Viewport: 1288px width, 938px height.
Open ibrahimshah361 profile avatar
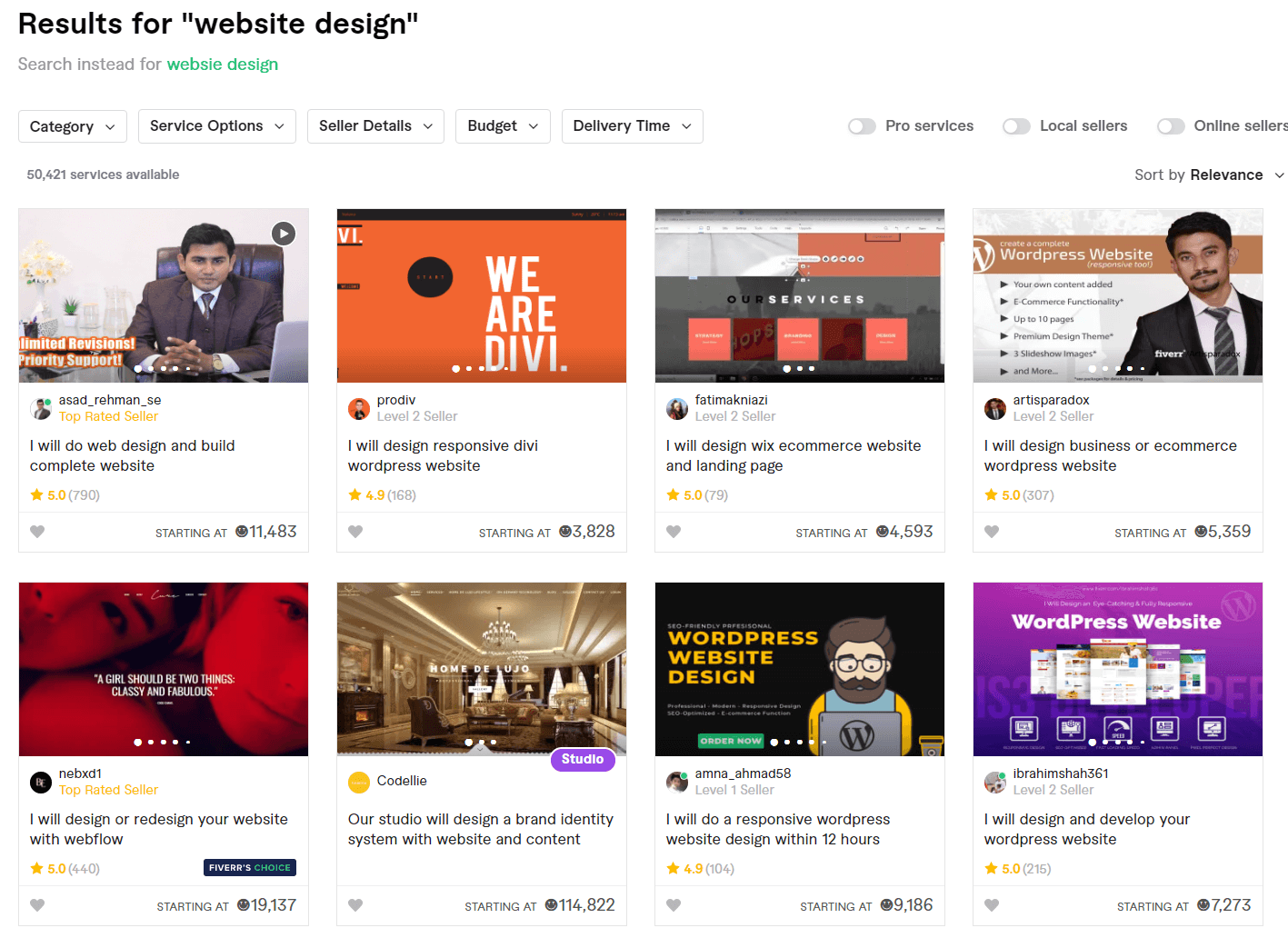[x=995, y=783]
